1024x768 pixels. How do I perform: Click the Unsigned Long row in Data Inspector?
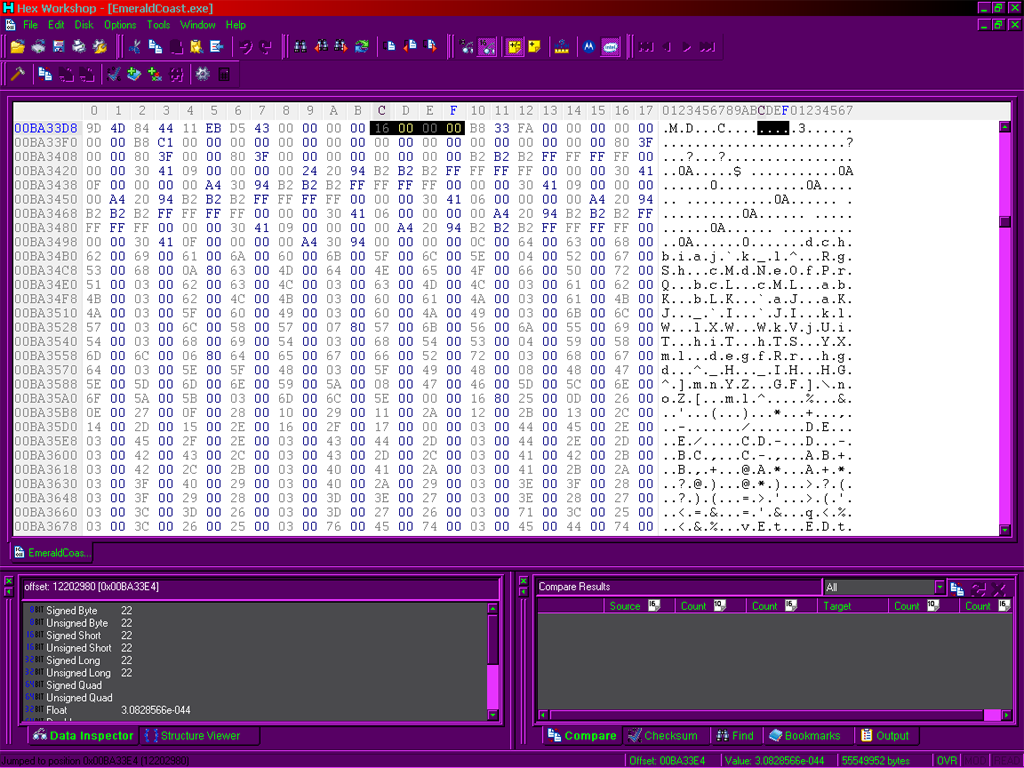(x=255, y=673)
